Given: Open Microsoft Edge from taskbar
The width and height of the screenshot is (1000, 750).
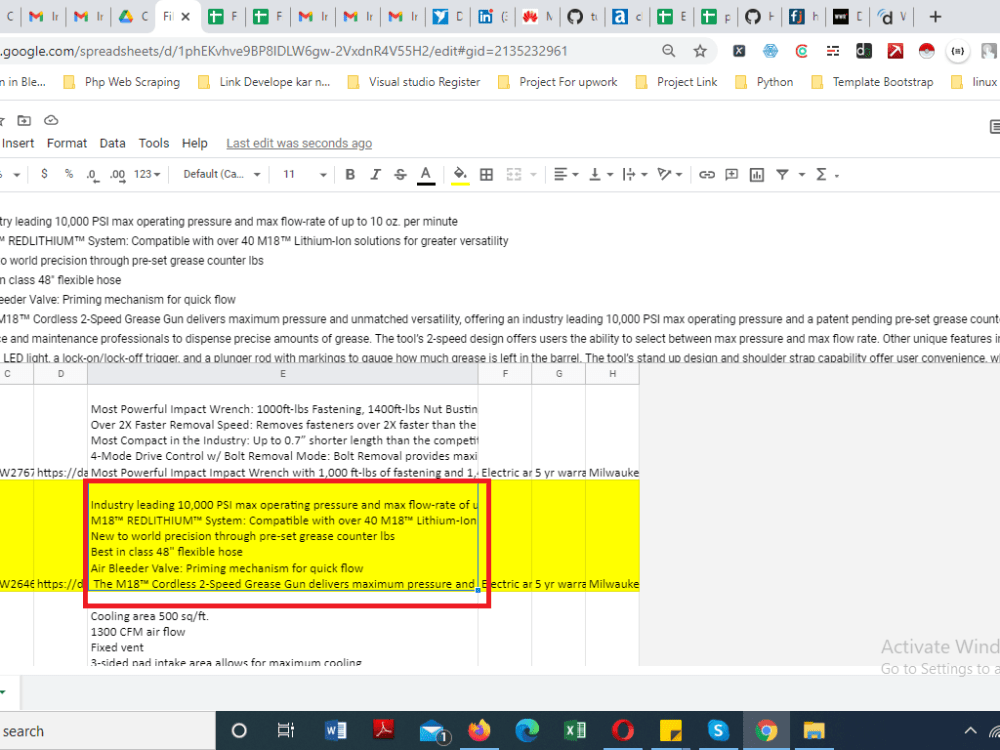Looking at the screenshot, I should pos(527,730).
